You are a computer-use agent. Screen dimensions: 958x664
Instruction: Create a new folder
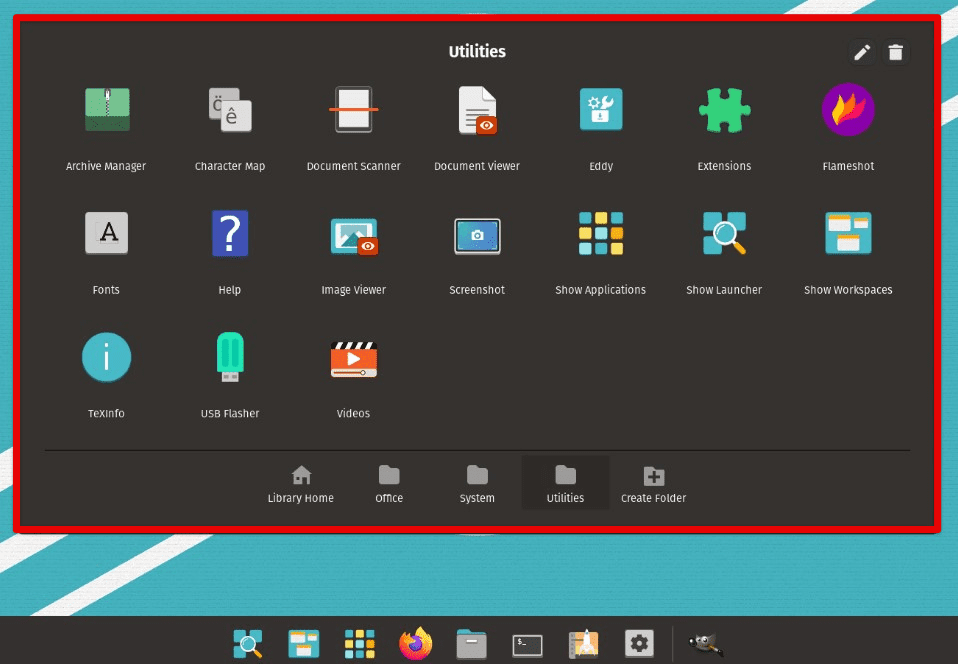click(653, 482)
